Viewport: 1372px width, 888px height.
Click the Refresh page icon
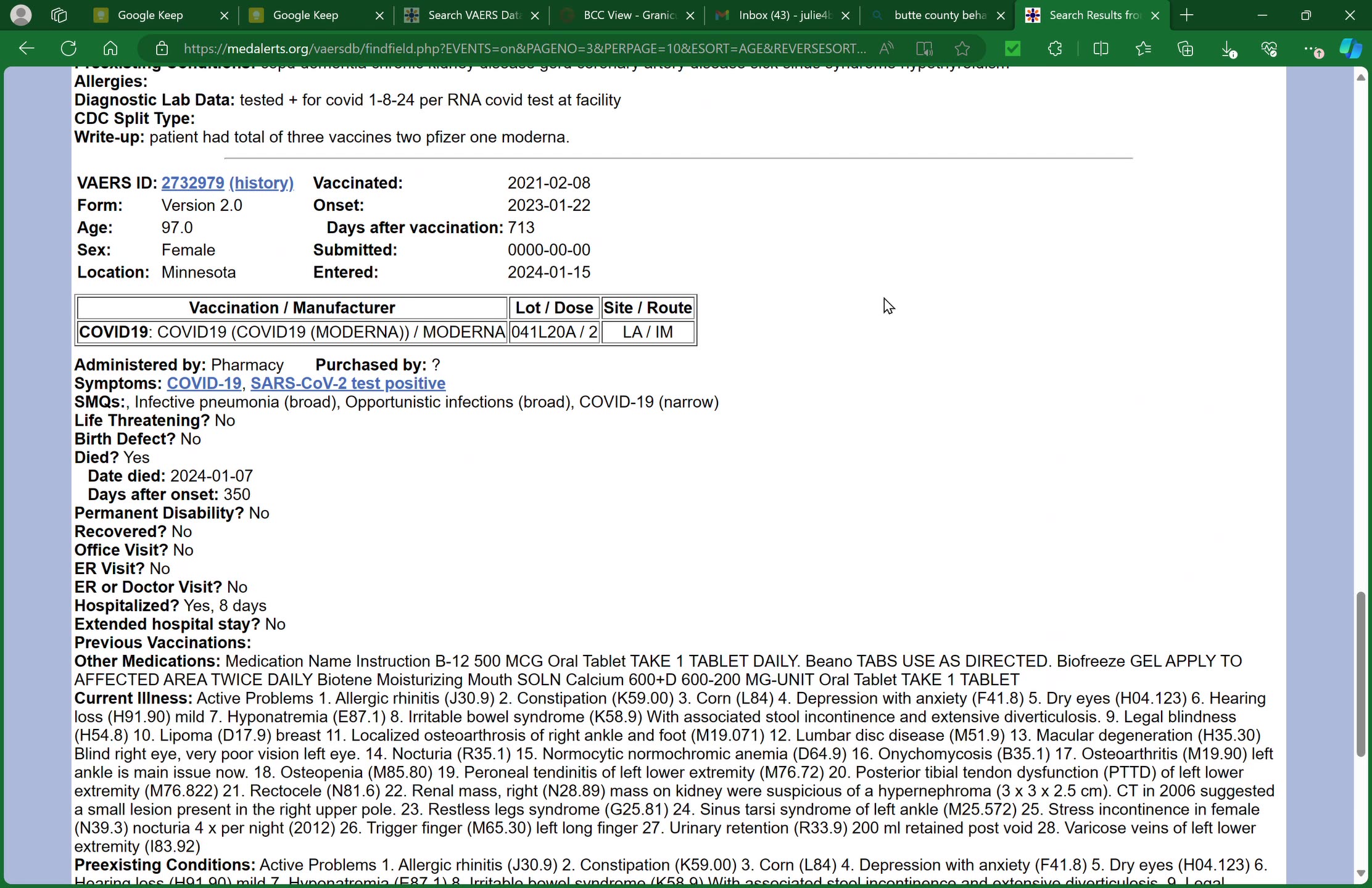68,48
